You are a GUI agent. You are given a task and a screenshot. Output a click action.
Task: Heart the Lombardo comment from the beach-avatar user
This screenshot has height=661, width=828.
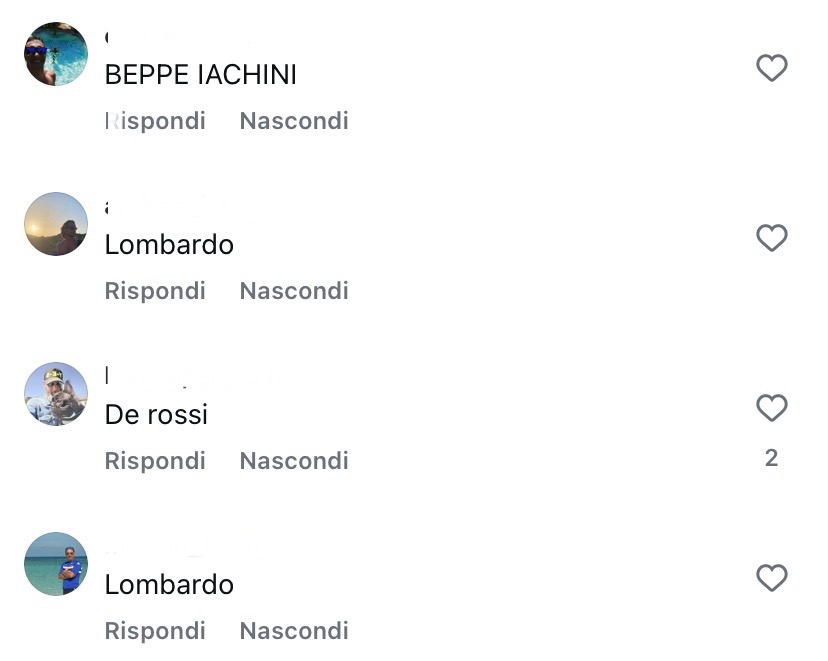[x=771, y=578]
